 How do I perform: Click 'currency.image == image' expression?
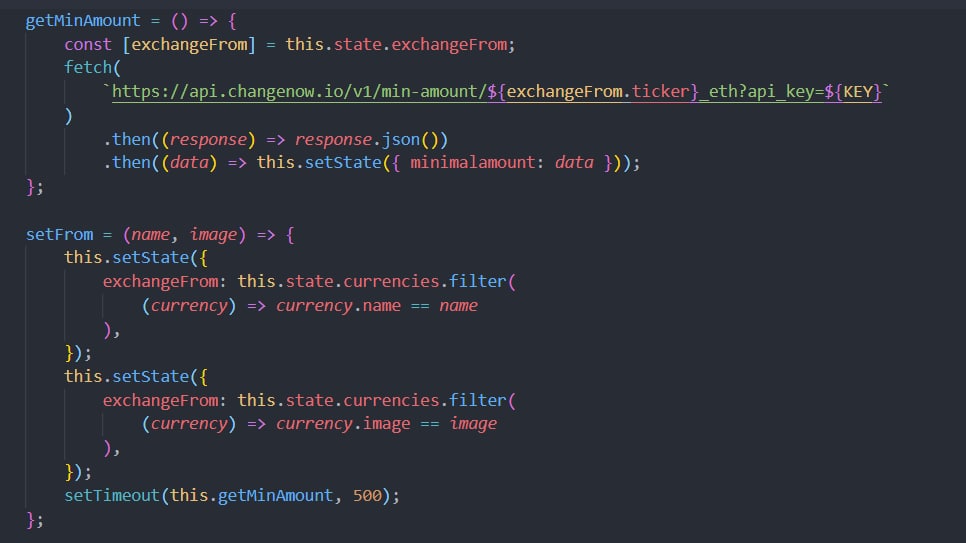click(x=386, y=424)
